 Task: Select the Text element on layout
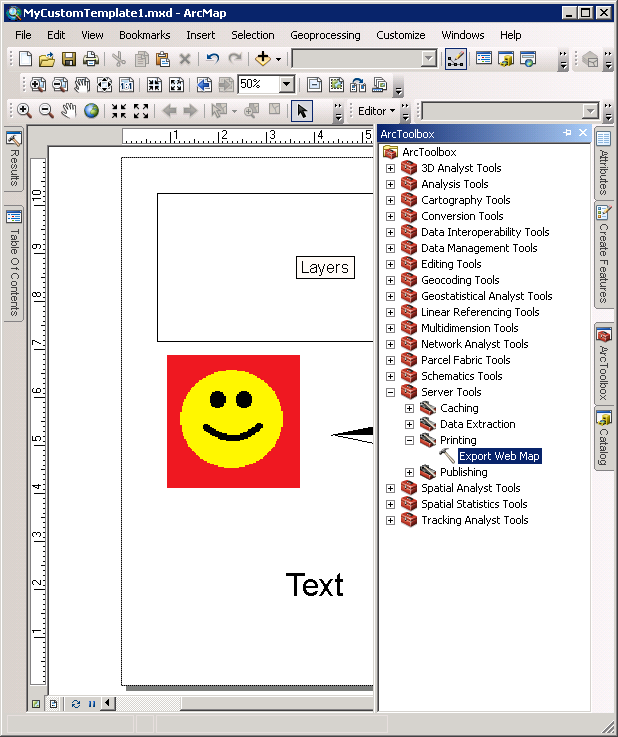[x=314, y=585]
